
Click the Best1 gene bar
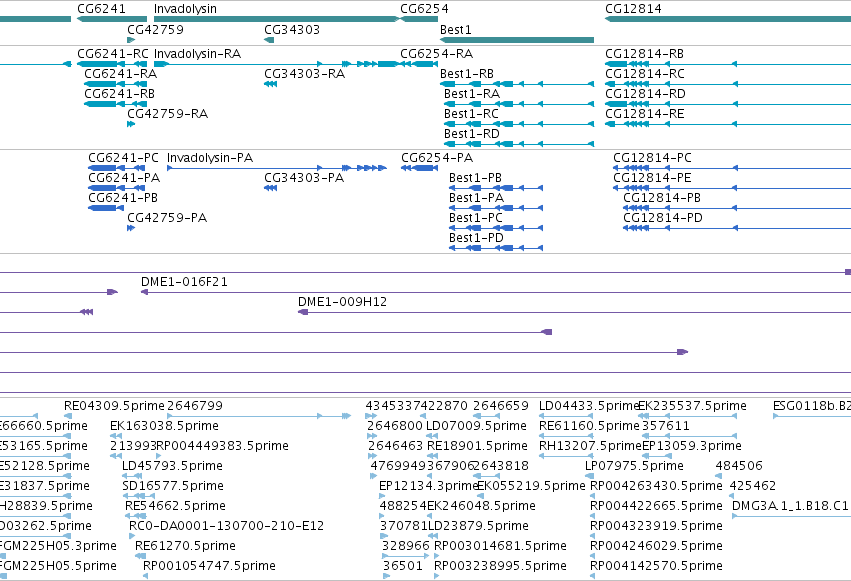(517, 40)
